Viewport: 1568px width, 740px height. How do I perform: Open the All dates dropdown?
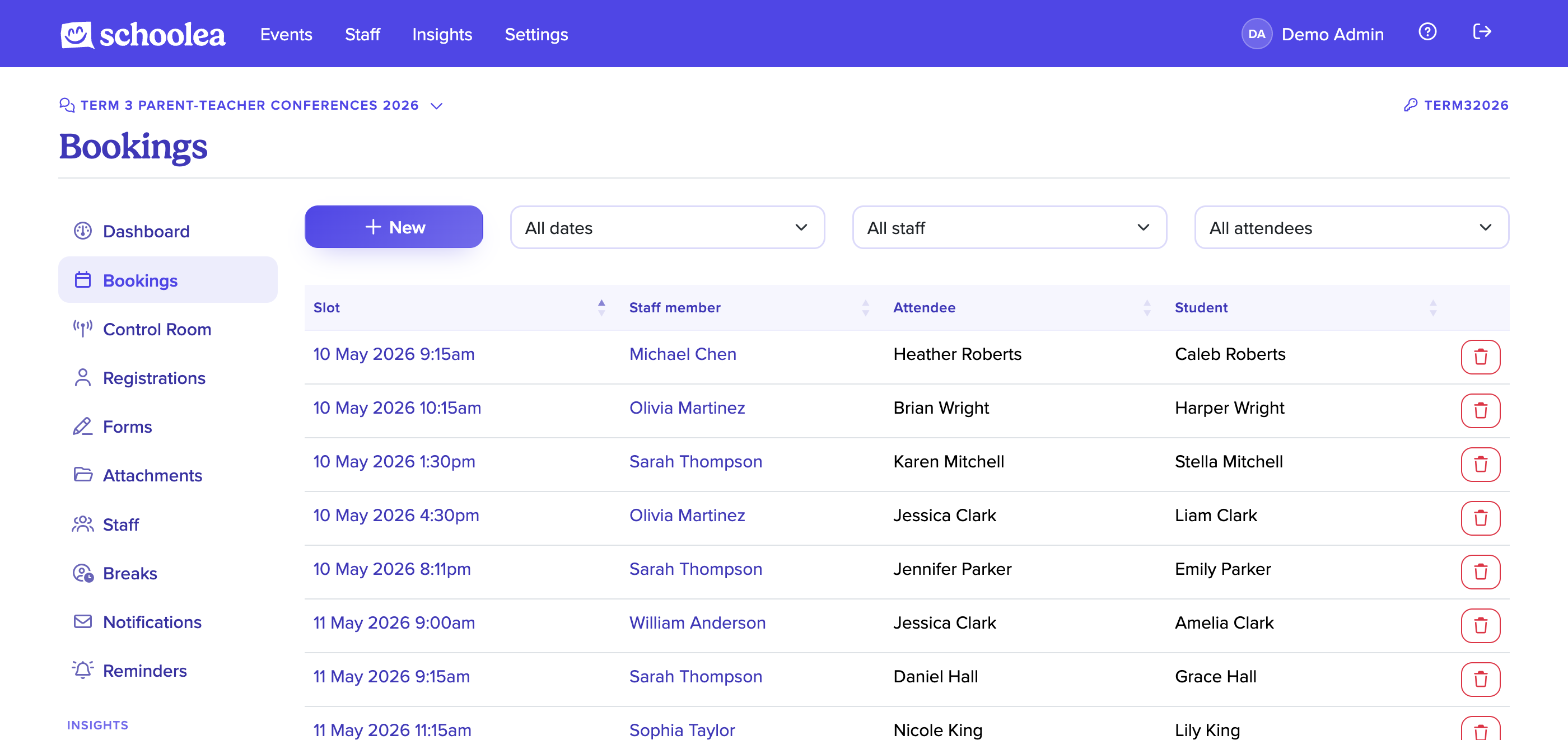(x=667, y=228)
